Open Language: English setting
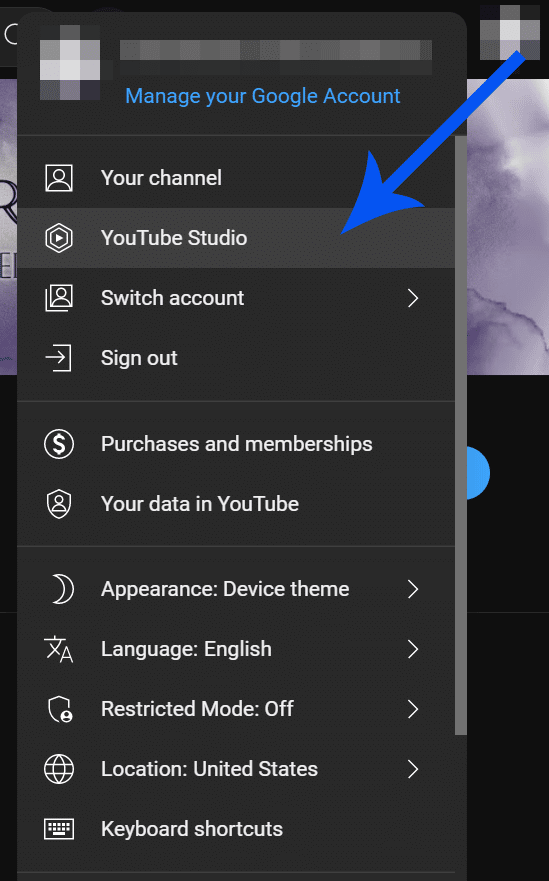The image size is (549, 881). pos(236,649)
